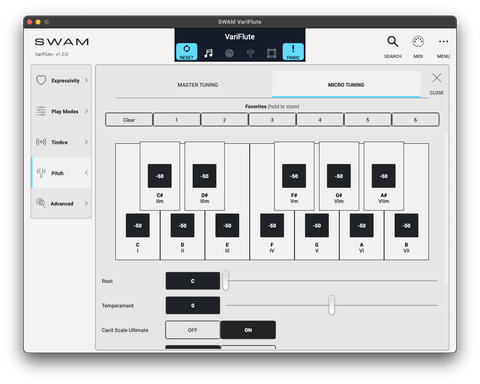This screenshot has height=384, width=480.
Task: Click the Root value field showing C
Action: 193,281
